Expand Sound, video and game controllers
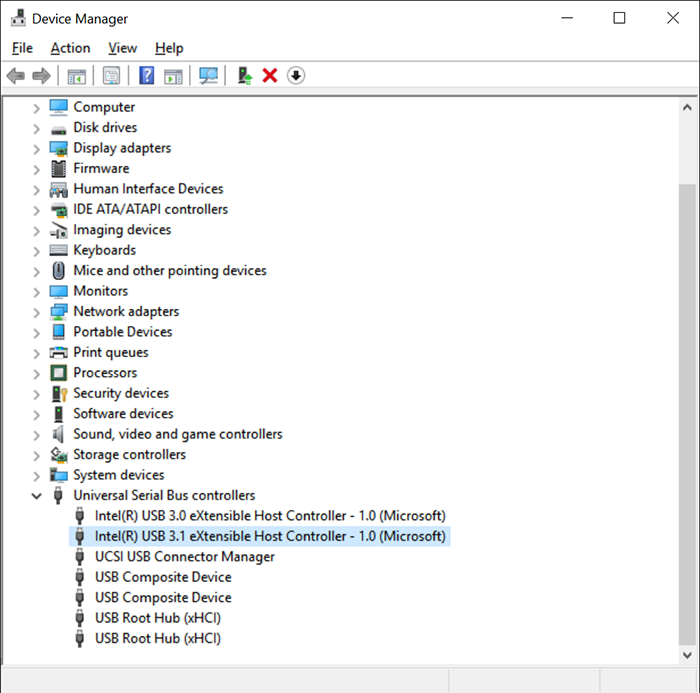The width and height of the screenshot is (700, 693). pos(37,435)
